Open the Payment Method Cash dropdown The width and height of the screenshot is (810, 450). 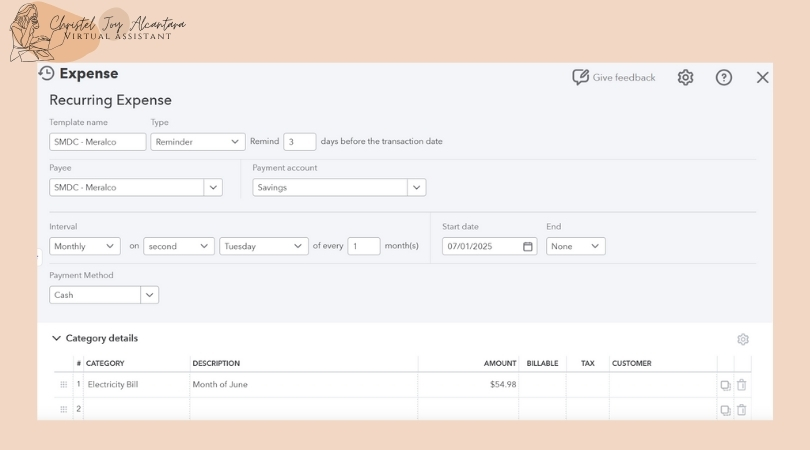point(149,295)
